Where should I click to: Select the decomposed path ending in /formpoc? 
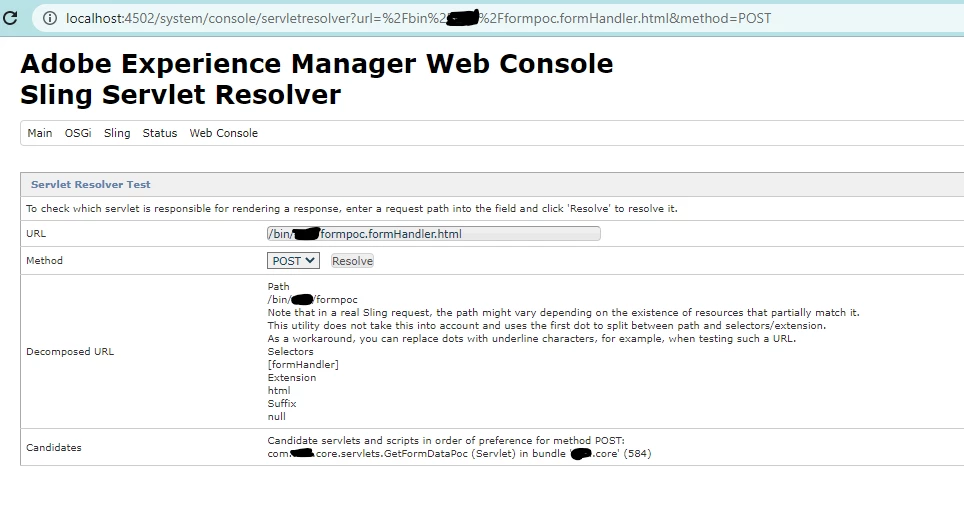coord(312,299)
